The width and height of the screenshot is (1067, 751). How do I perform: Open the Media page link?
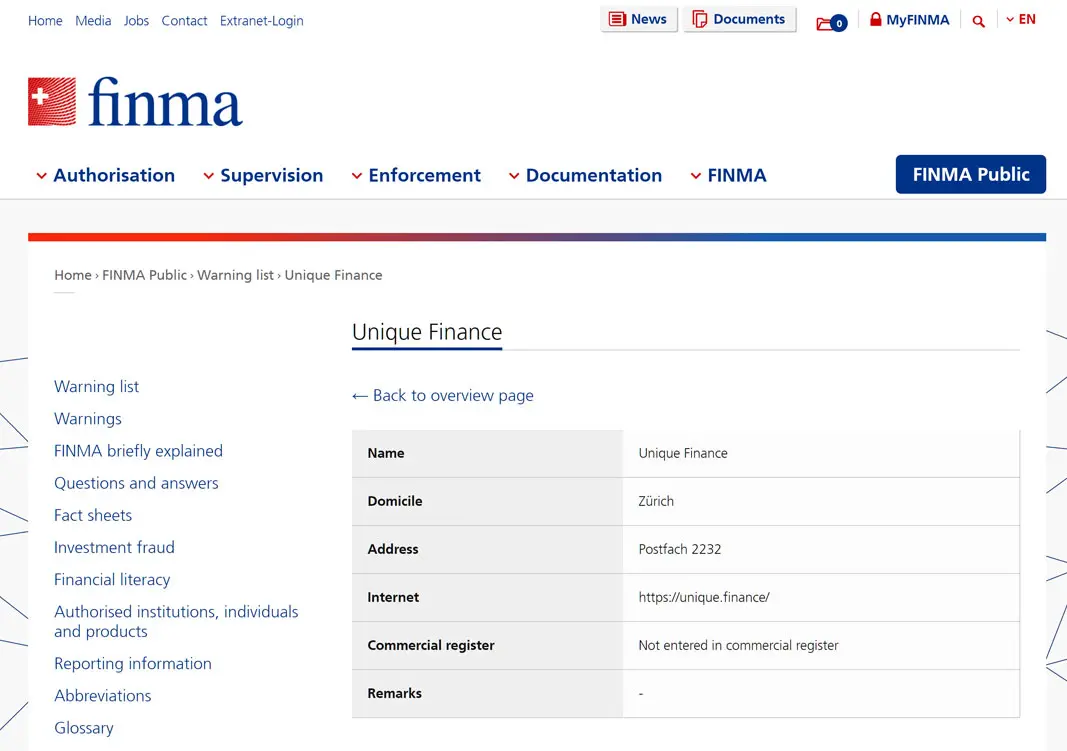(93, 21)
